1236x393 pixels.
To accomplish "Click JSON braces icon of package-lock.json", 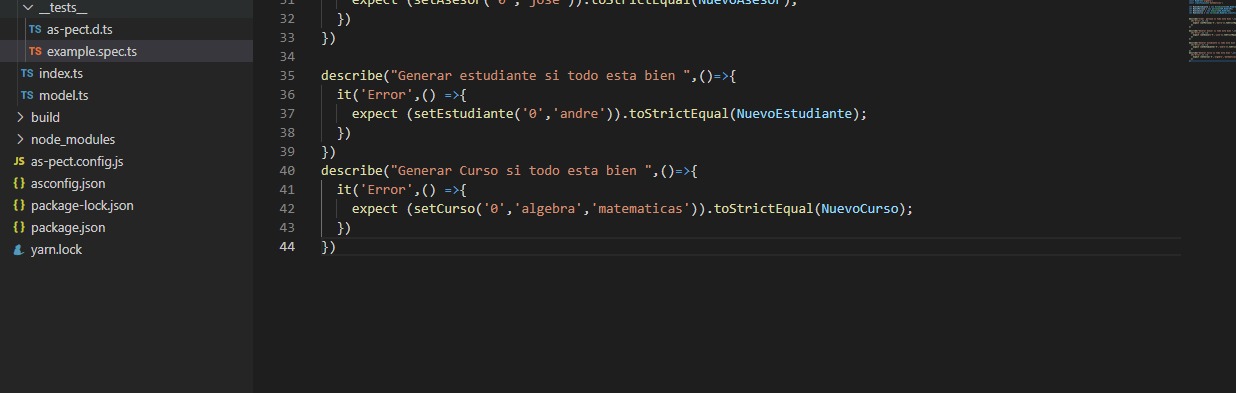I will pyautogui.click(x=19, y=205).
